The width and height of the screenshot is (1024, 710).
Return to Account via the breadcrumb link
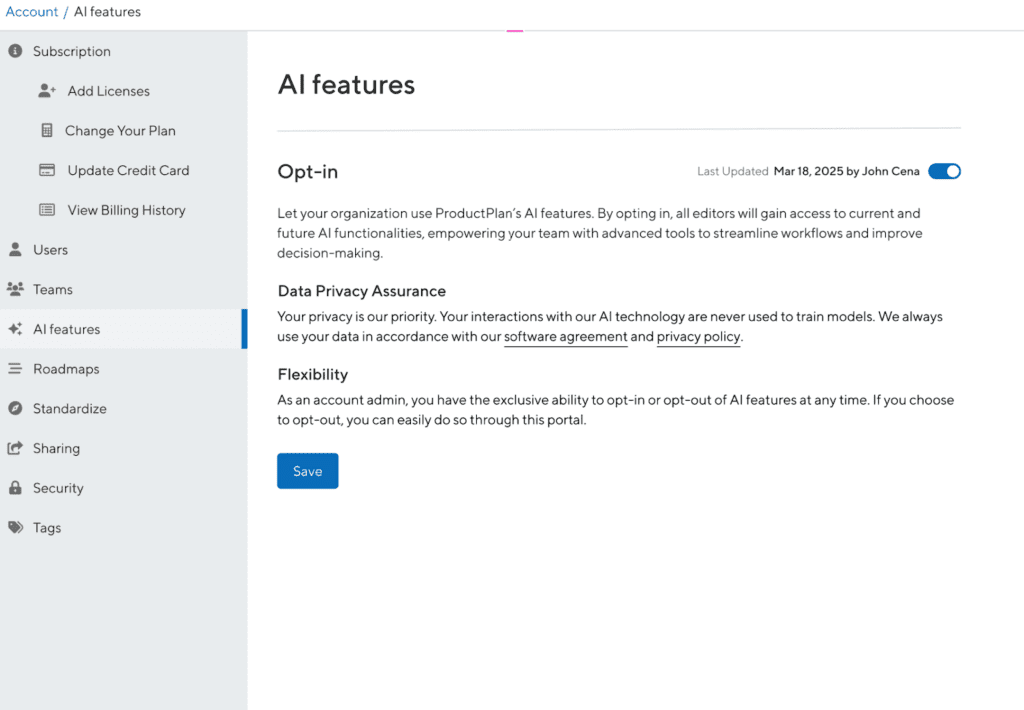pyautogui.click(x=31, y=11)
